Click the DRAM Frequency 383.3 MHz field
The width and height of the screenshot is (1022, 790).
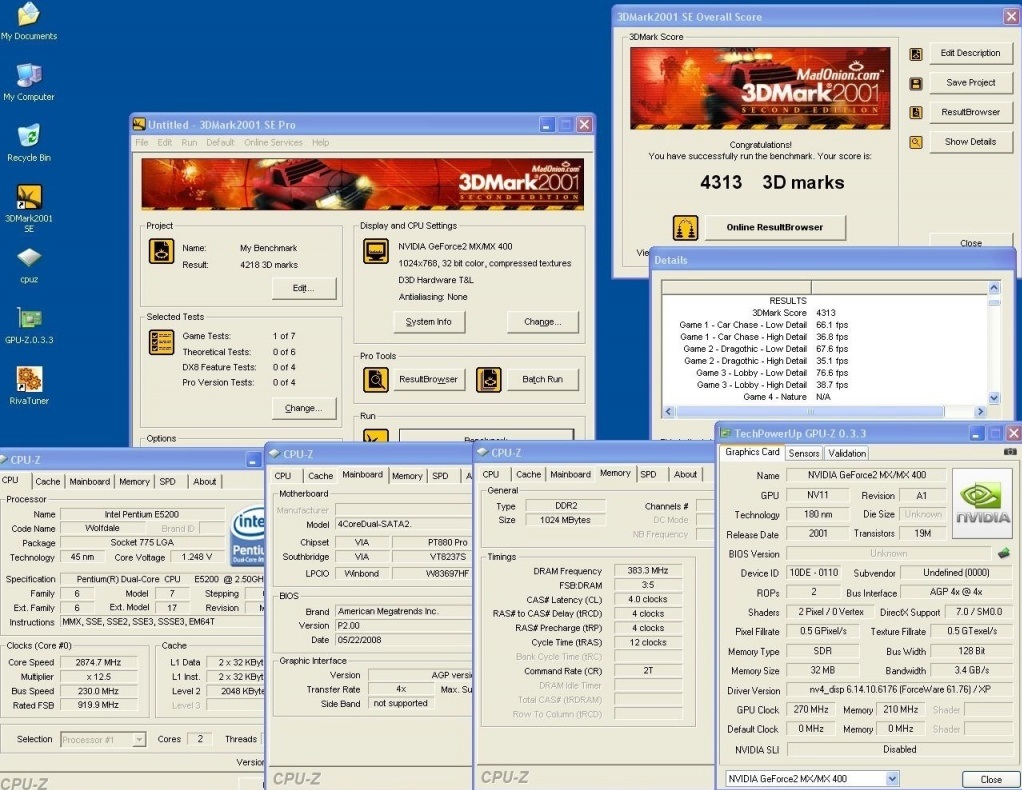pos(647,570)
